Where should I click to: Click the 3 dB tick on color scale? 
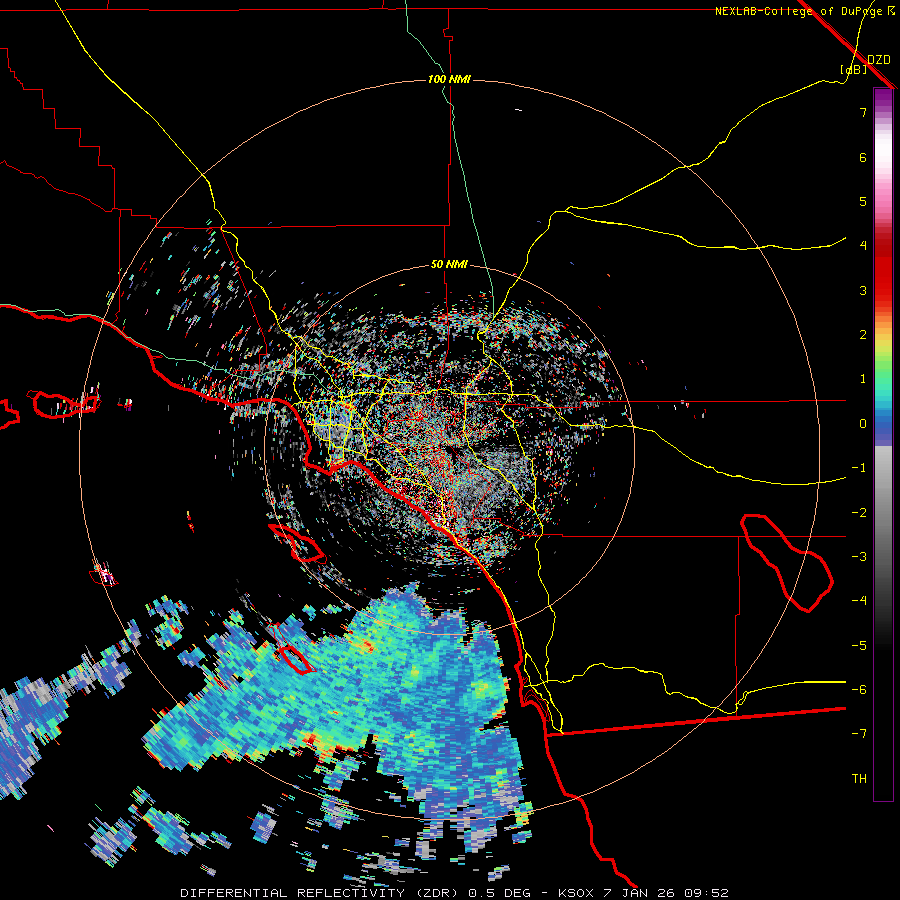tap(863, 290)
